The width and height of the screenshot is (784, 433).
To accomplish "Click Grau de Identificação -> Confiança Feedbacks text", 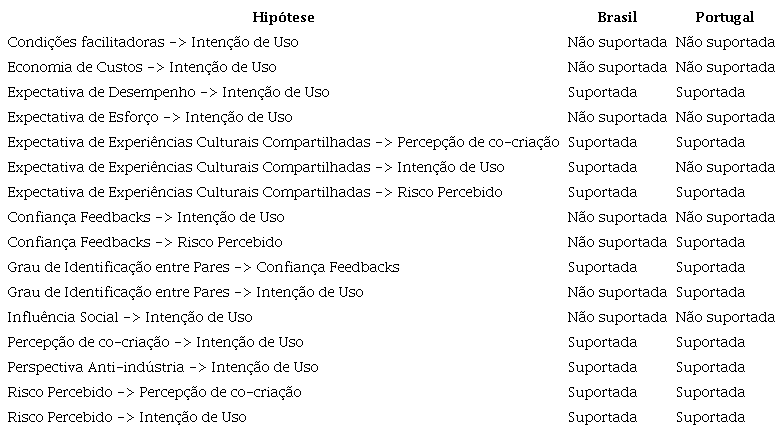I will point(203,267).
